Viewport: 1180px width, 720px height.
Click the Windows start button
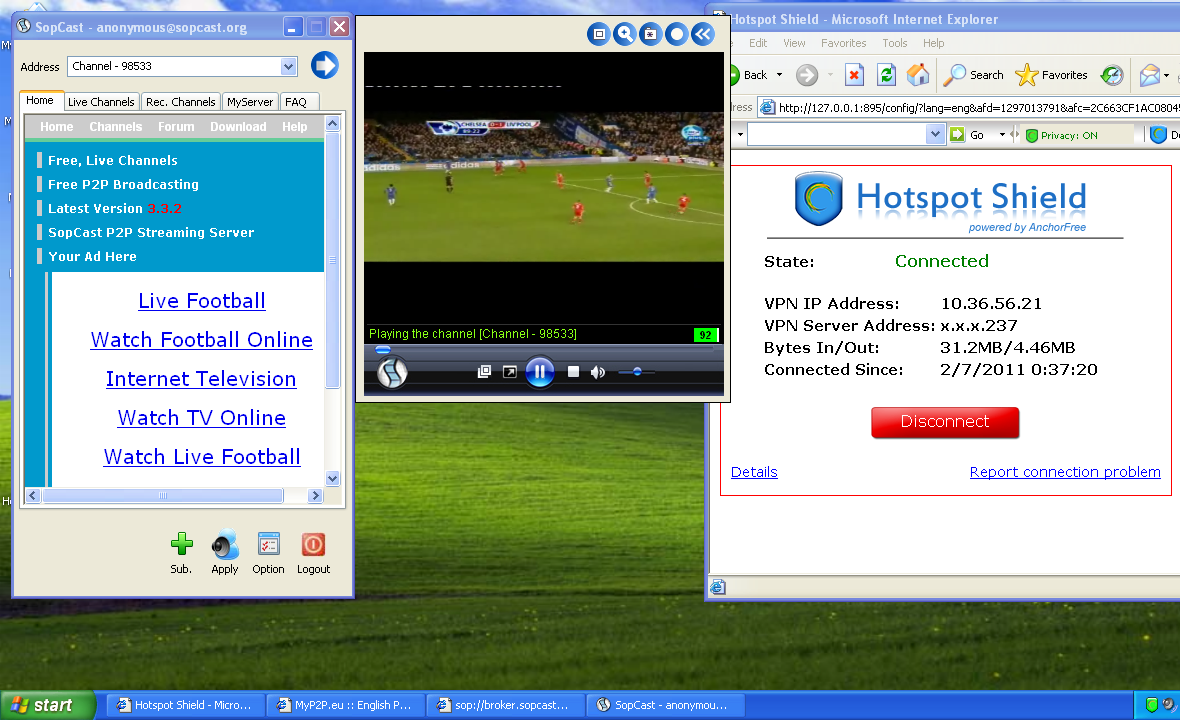47,705
